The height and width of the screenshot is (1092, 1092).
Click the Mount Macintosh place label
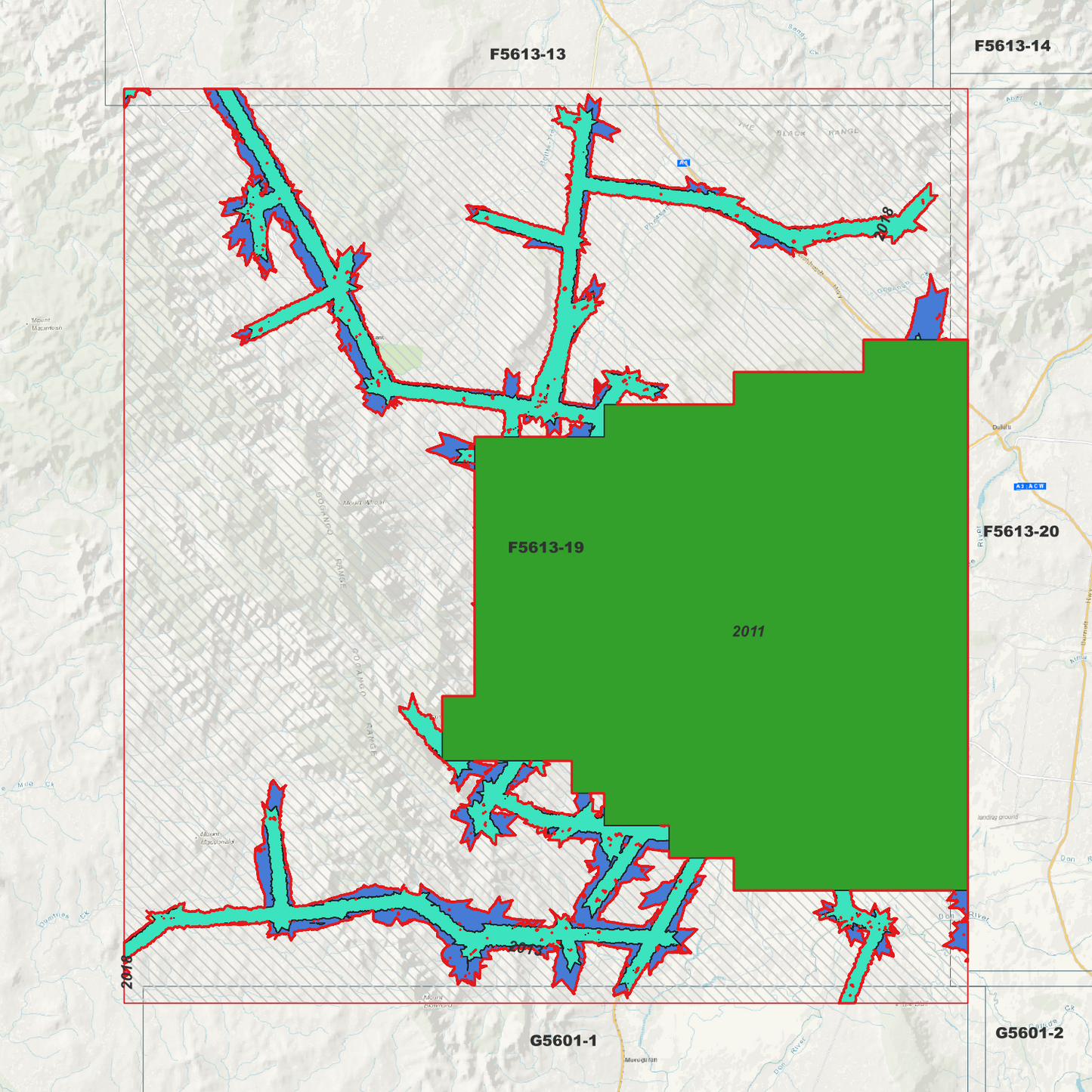[46, 324]
